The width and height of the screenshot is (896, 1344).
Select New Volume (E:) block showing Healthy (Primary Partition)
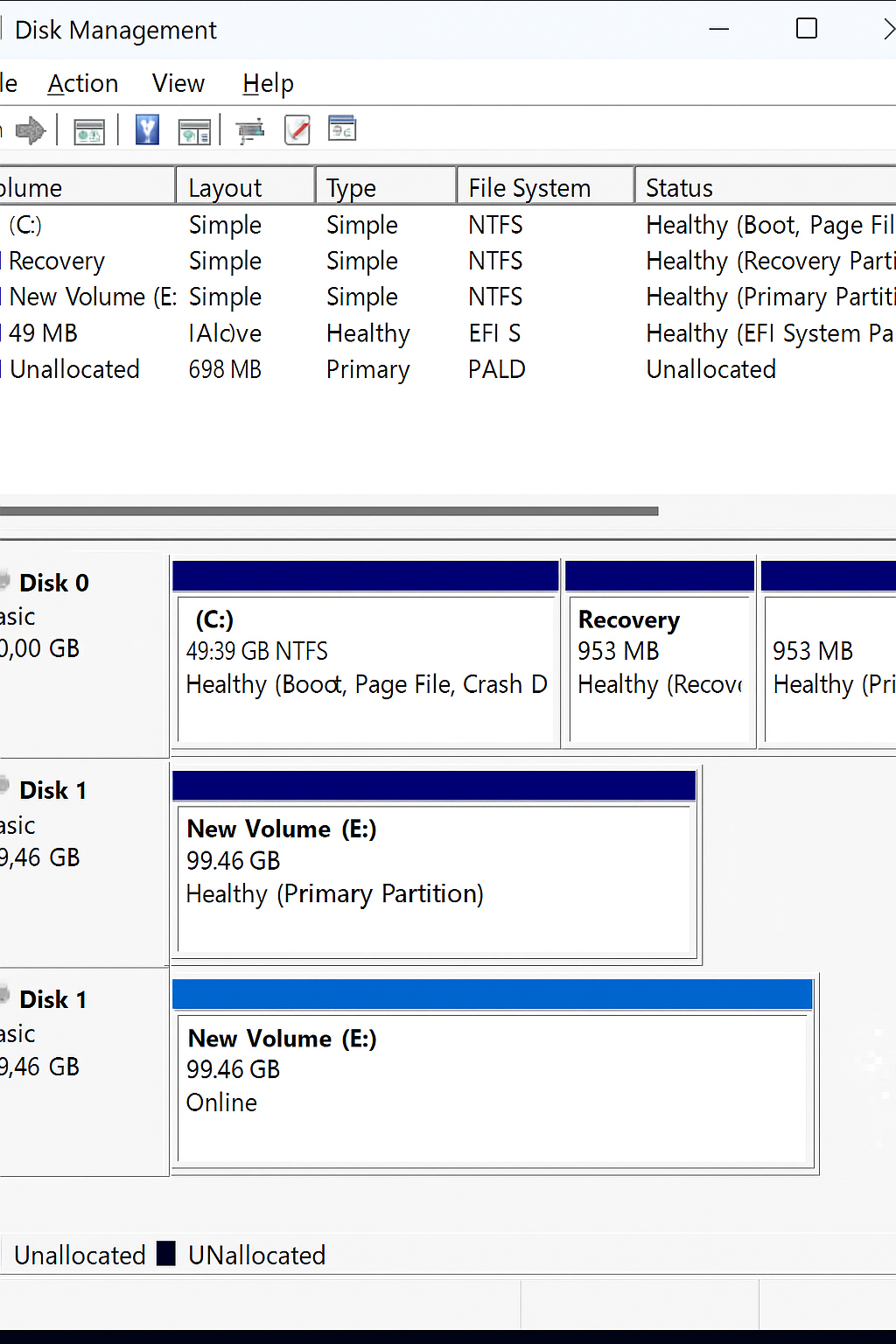pyautogui.click(x=435, y=864)
